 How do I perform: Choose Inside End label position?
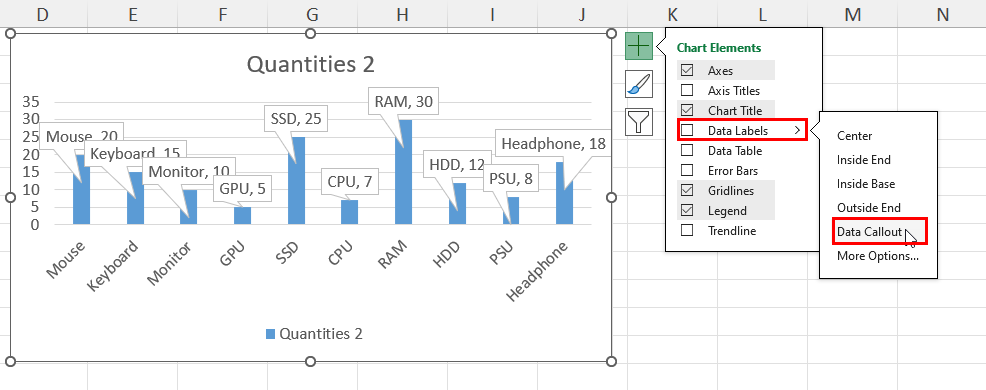(863, 160)
